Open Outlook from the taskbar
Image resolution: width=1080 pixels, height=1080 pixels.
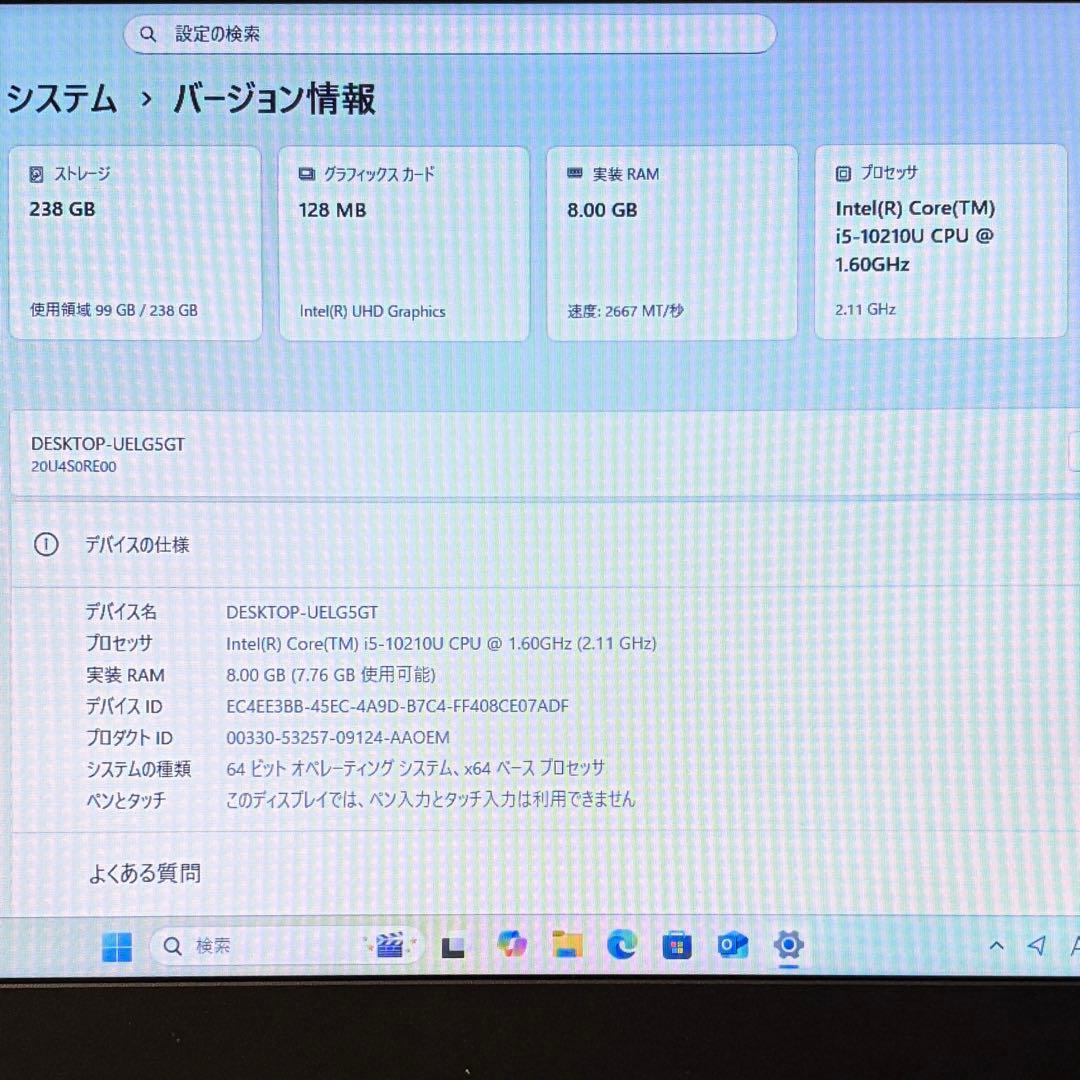pos(732,945)
